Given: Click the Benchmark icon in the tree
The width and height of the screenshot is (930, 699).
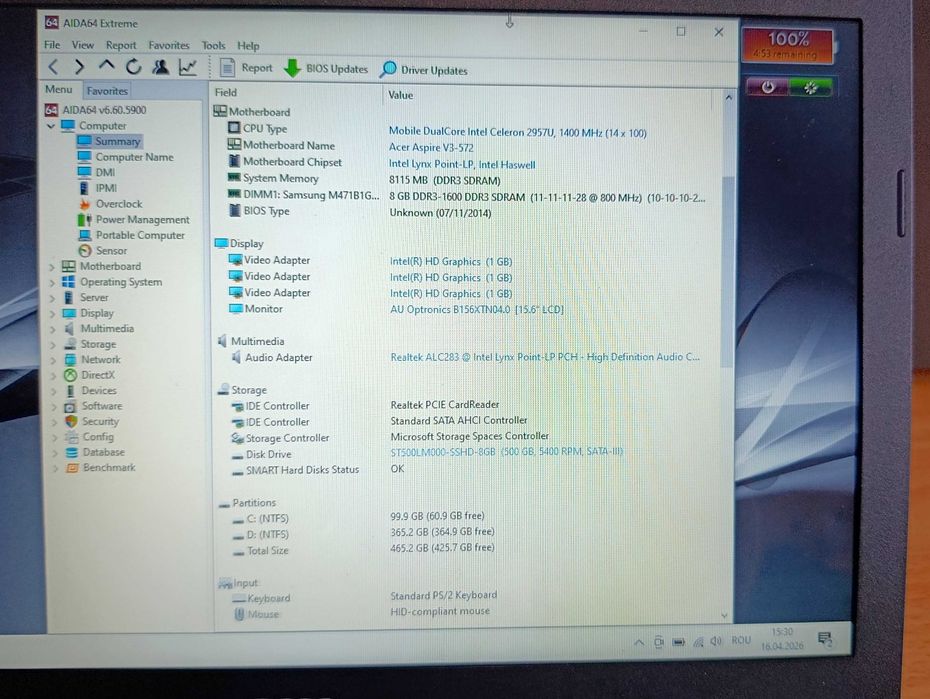Looking at the screenshot, I should click(72, 468).
